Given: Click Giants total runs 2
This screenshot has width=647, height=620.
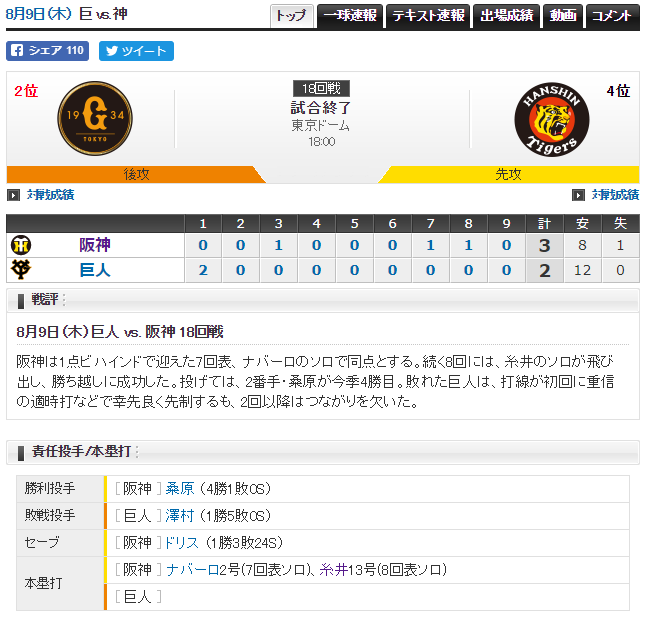Looking at the screenshot, I should pyautogui.click(x=545, y=270).
